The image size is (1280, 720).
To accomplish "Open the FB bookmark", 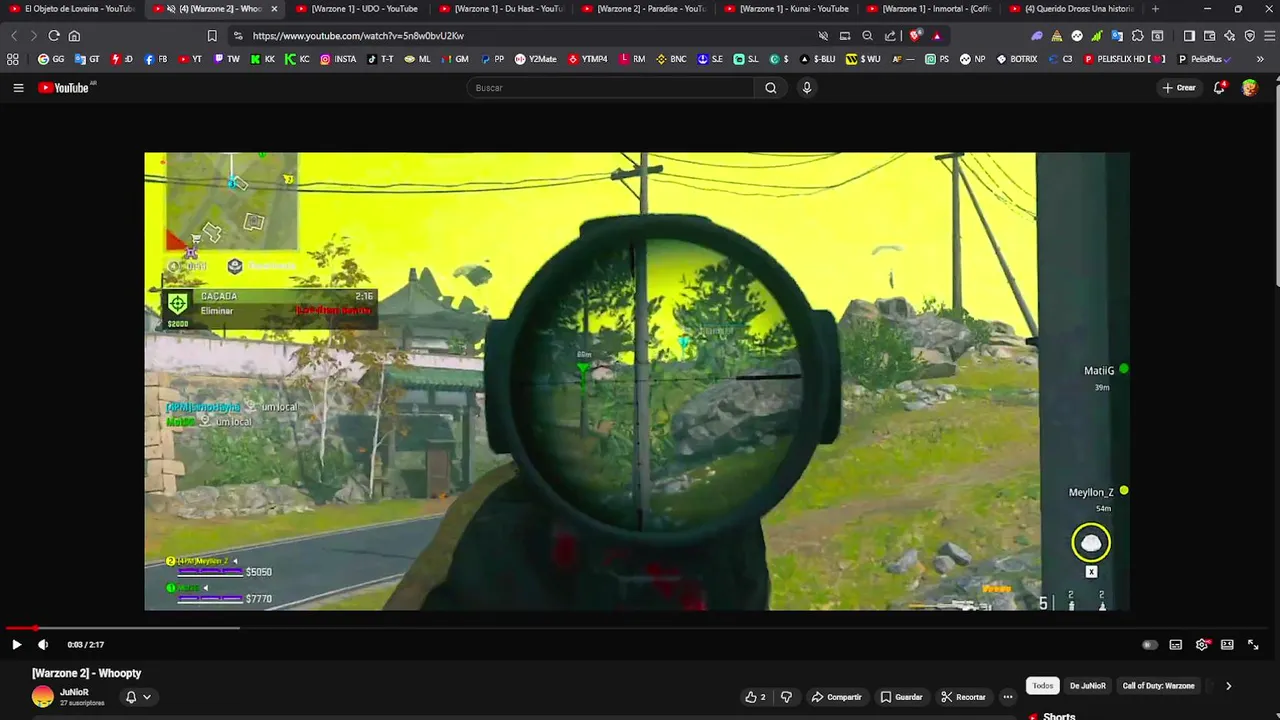I will click(x=156, y=59).
